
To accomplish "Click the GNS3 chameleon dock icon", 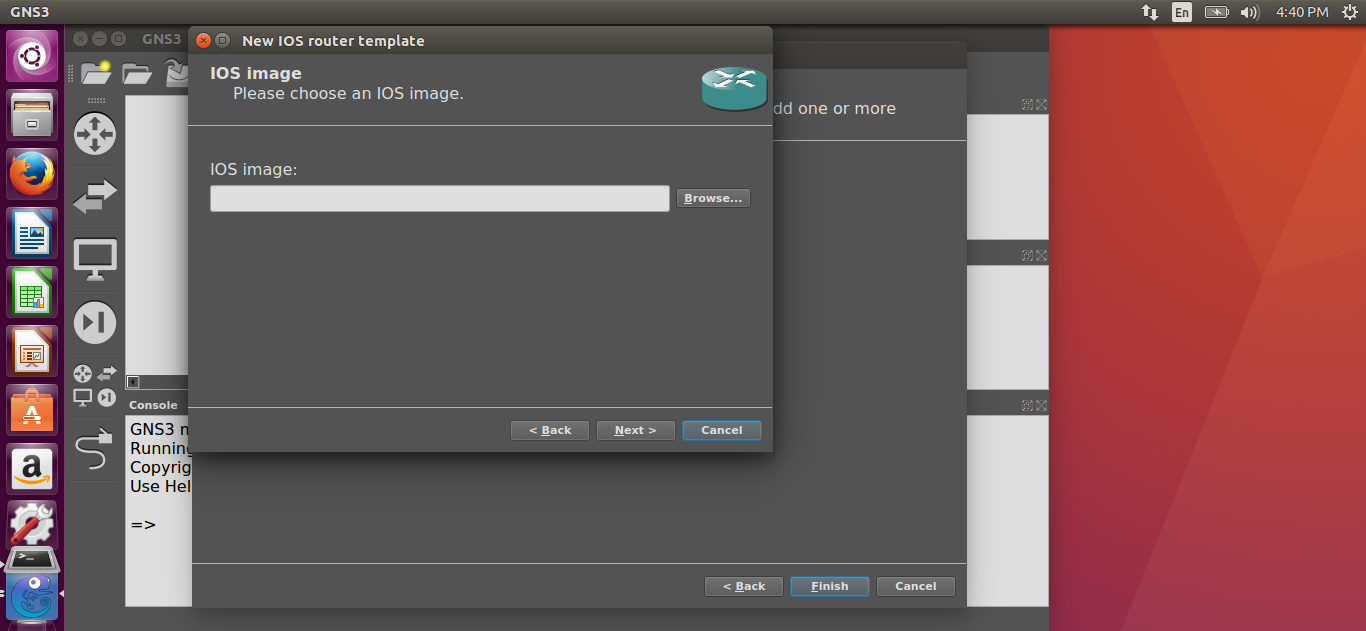I will click(32, 596).
